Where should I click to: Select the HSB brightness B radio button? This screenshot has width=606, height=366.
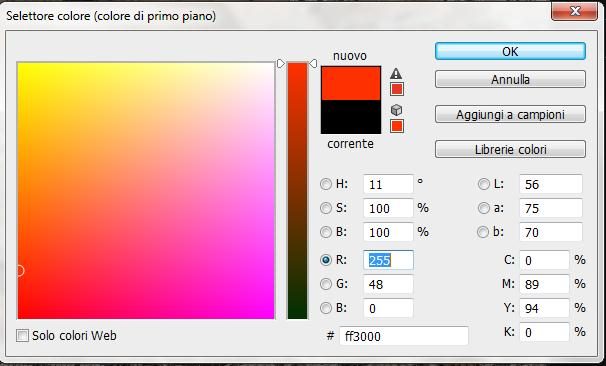tap(326, 232)
